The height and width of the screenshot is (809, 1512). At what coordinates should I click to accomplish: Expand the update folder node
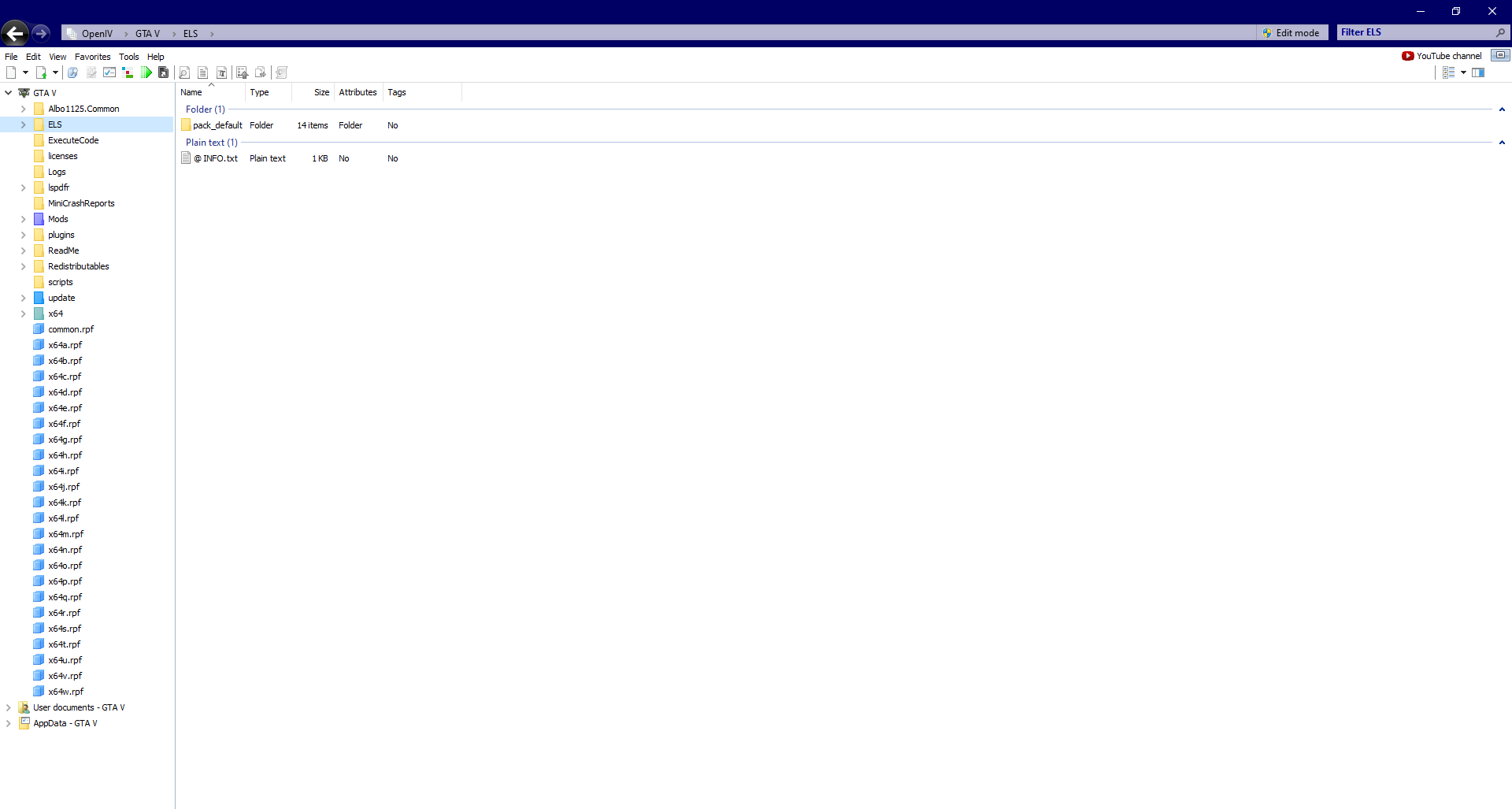click(23, 298)
